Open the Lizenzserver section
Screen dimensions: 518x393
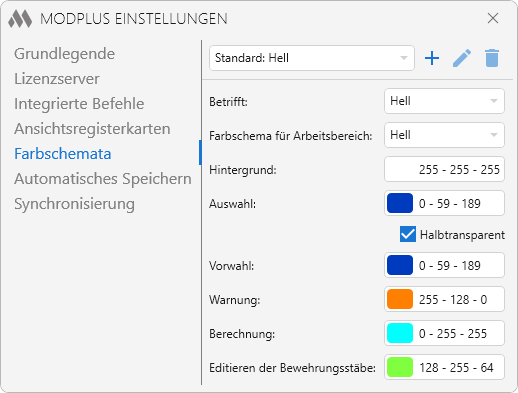pos(57,79)
